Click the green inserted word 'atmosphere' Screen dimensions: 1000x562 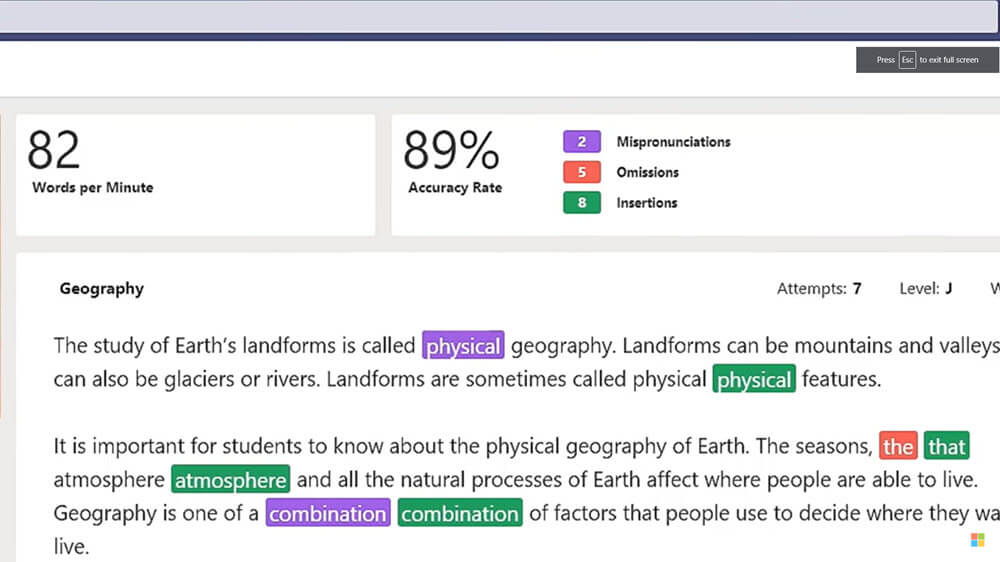230,479
